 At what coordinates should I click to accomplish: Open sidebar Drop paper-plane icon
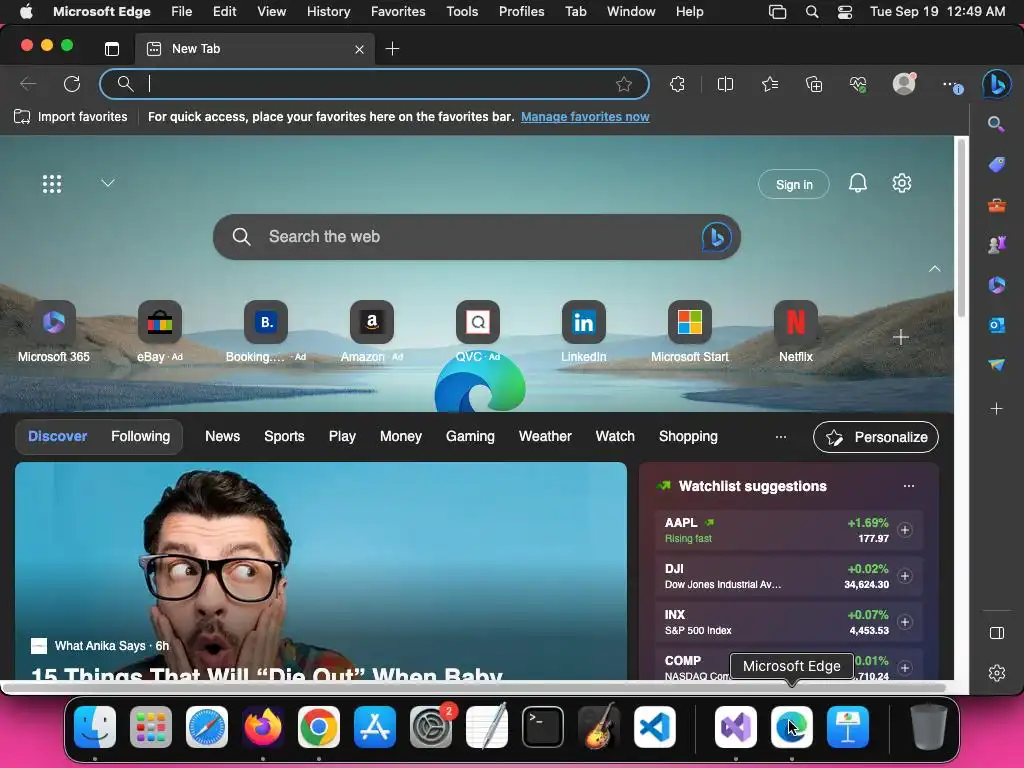tap(996, 364)
